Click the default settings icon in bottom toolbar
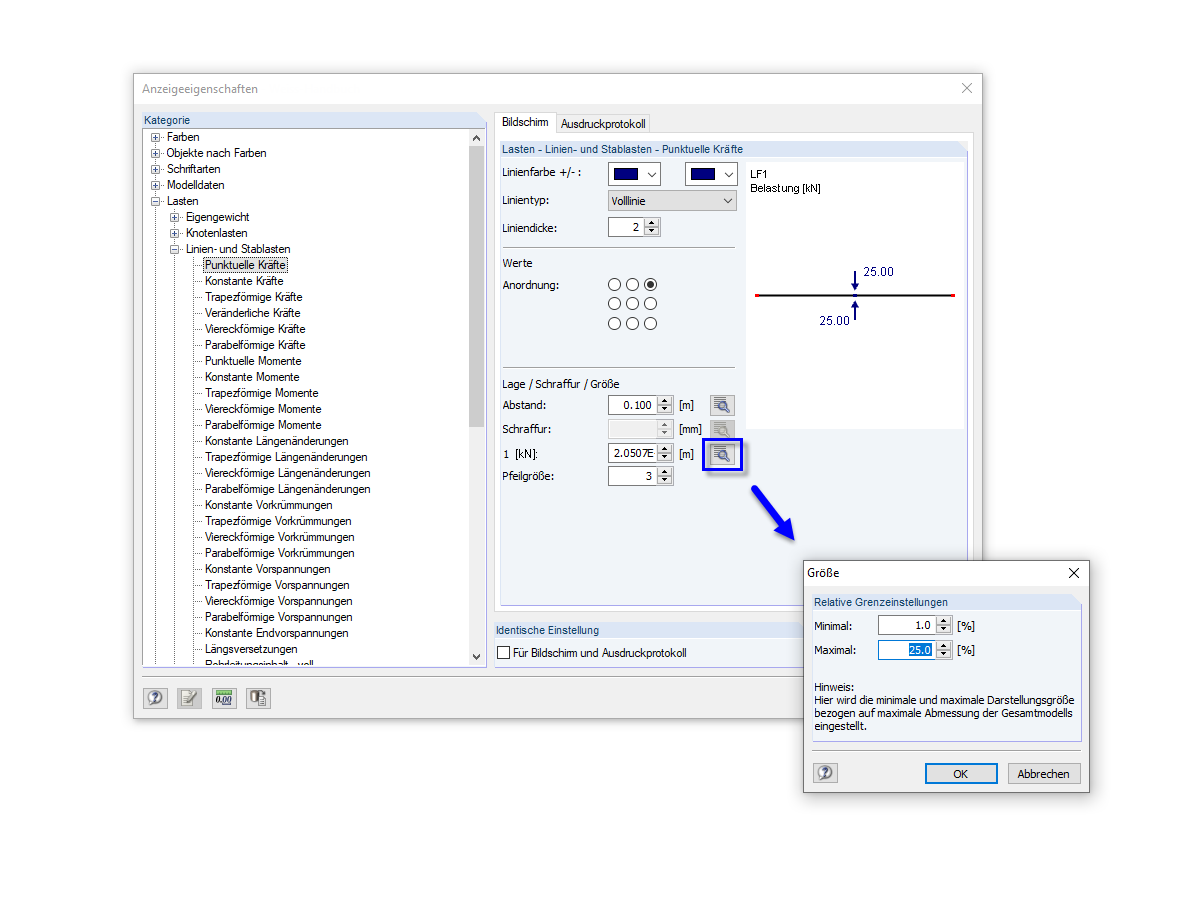Screen dimensions: 1200x900 258,698
